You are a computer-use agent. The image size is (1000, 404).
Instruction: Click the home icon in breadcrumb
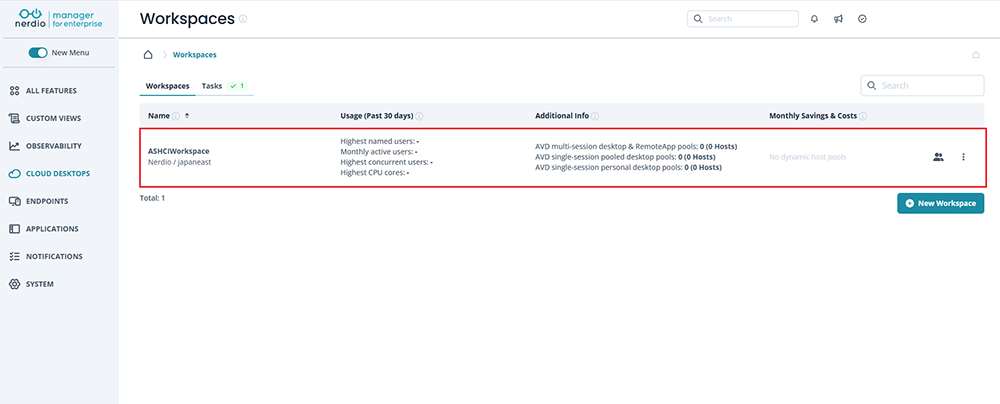[148, 55]
